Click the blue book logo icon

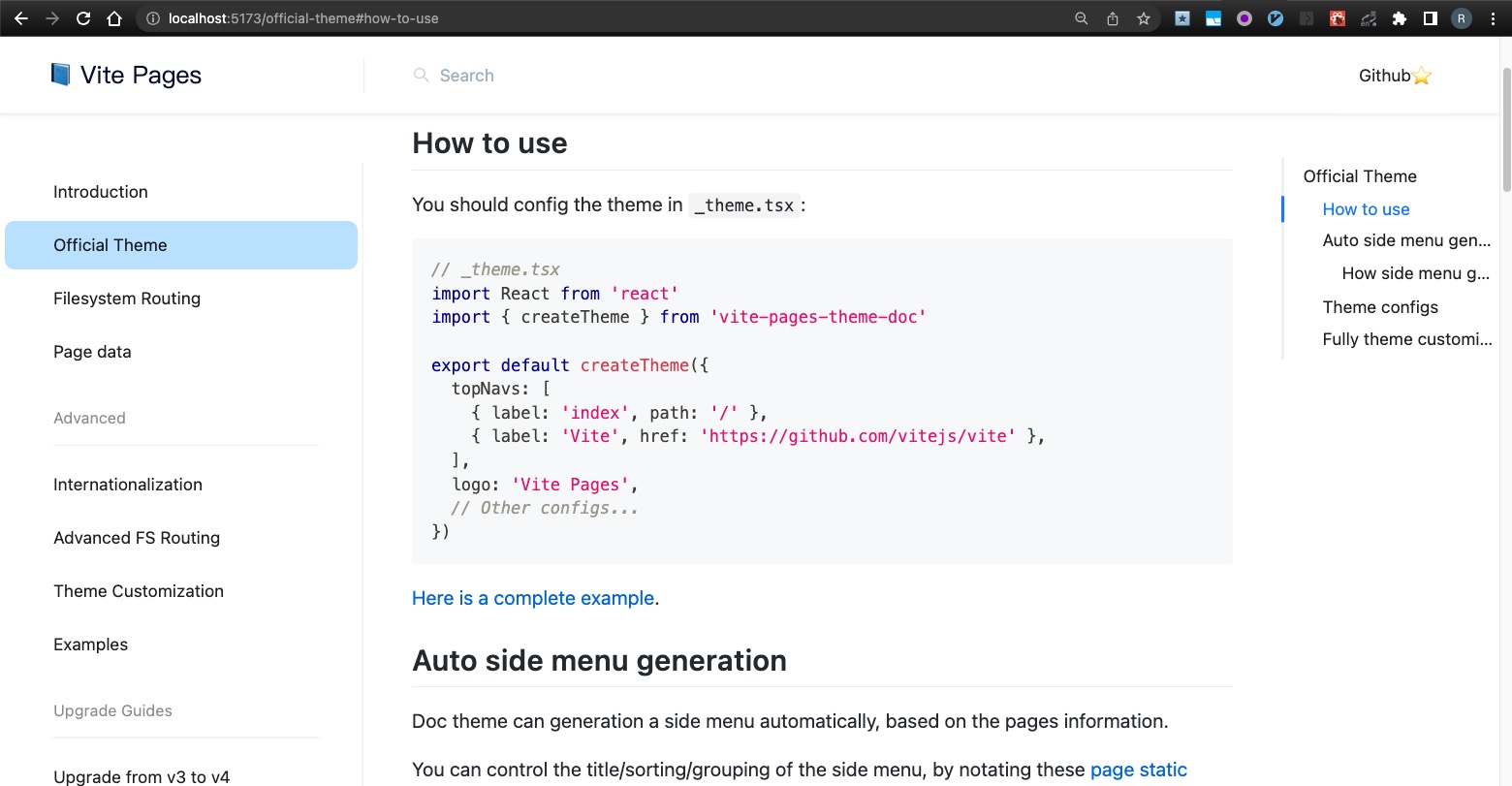pyautogui.click(x=60, y=75)
